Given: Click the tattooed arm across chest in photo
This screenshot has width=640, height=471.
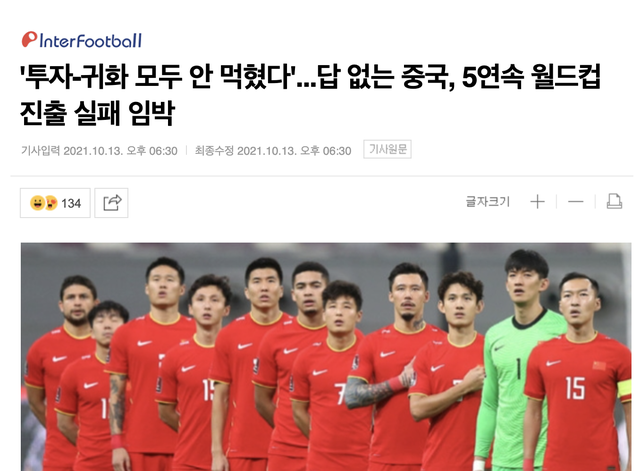Looking at the screenshot, I should [x=375, y=391].
